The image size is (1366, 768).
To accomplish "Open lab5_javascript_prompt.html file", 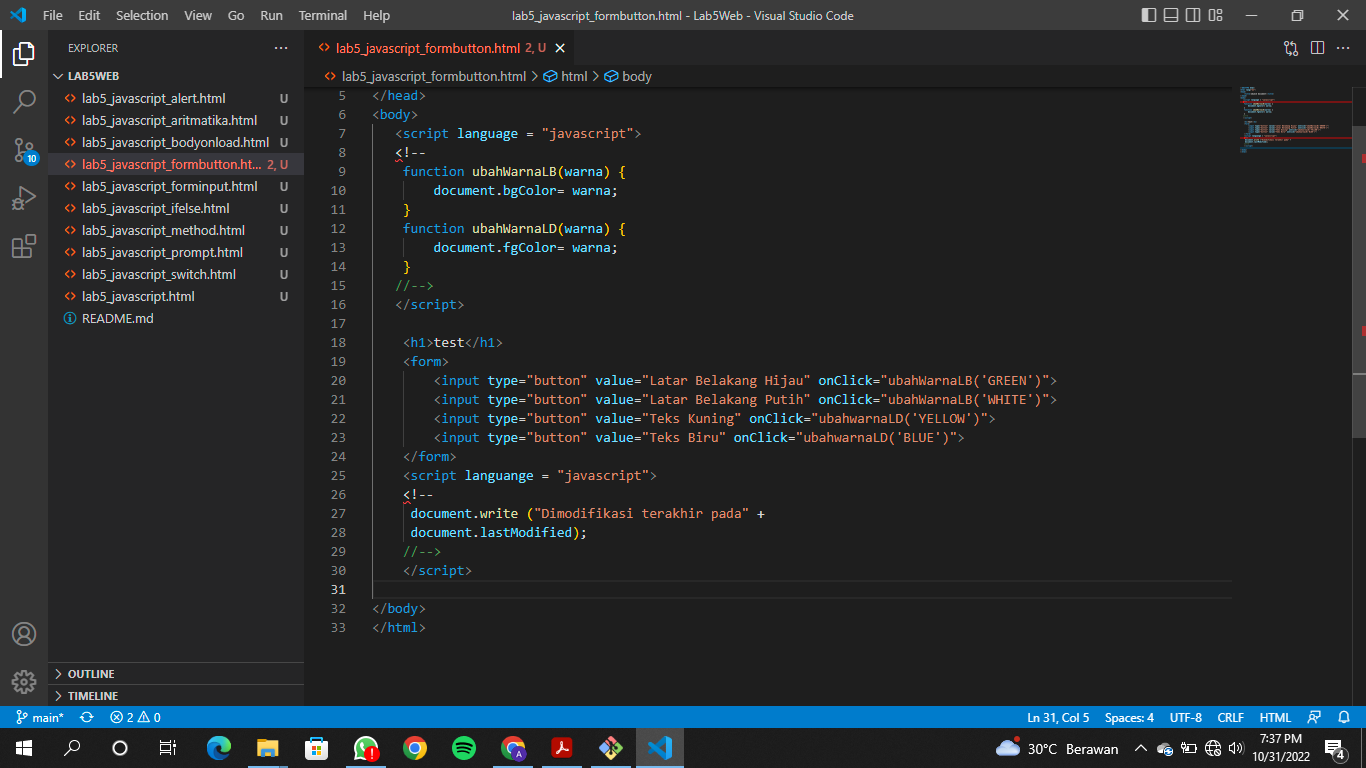I will point(176,252).
